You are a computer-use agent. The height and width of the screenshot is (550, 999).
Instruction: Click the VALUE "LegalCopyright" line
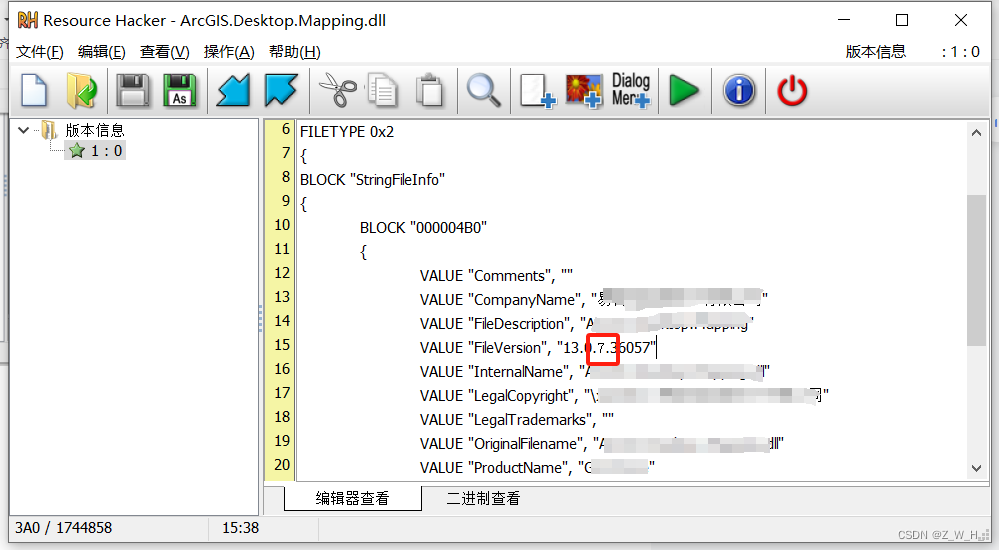(624, 396)
